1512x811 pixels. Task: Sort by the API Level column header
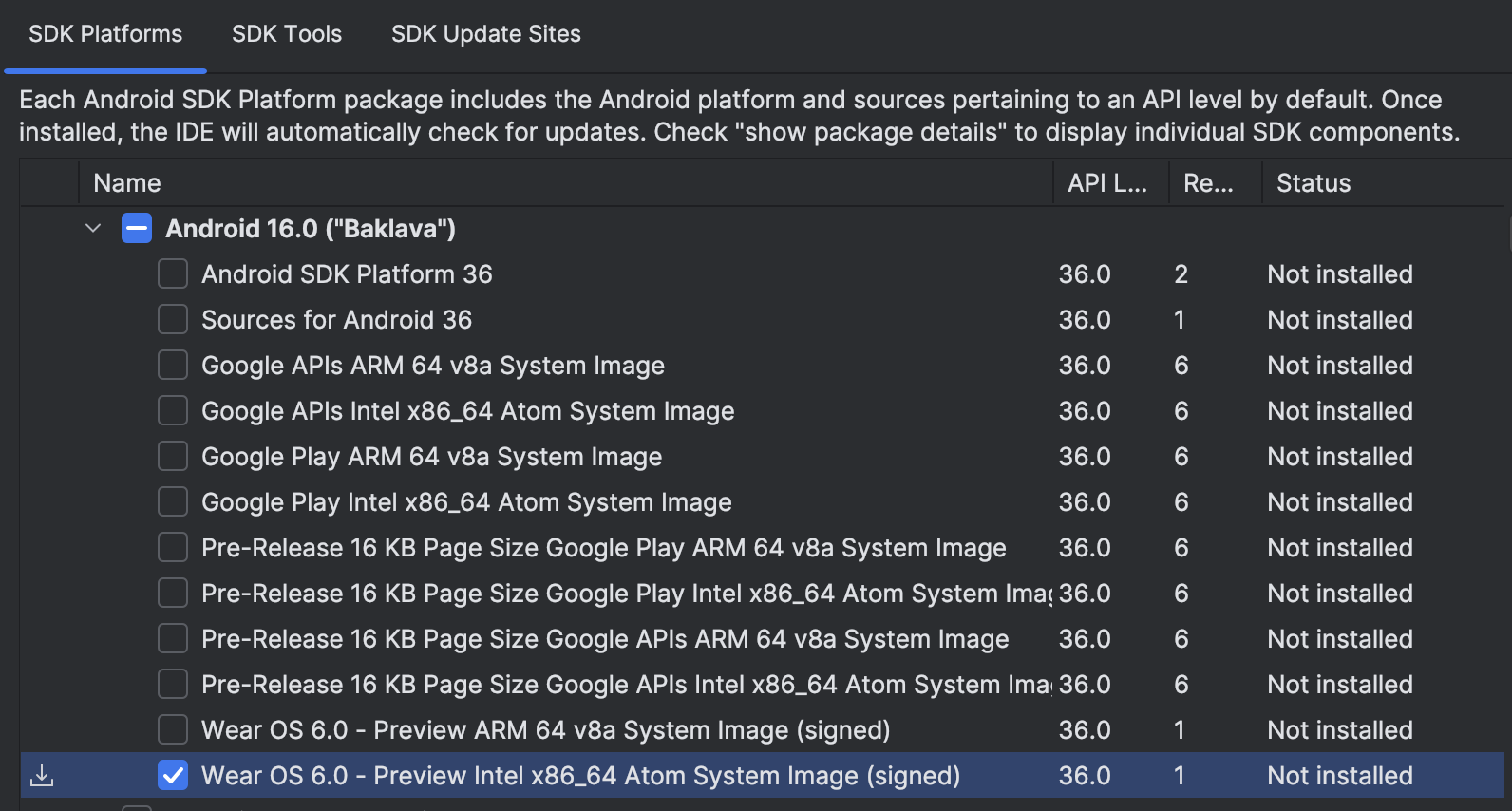tap(1106, 183)
